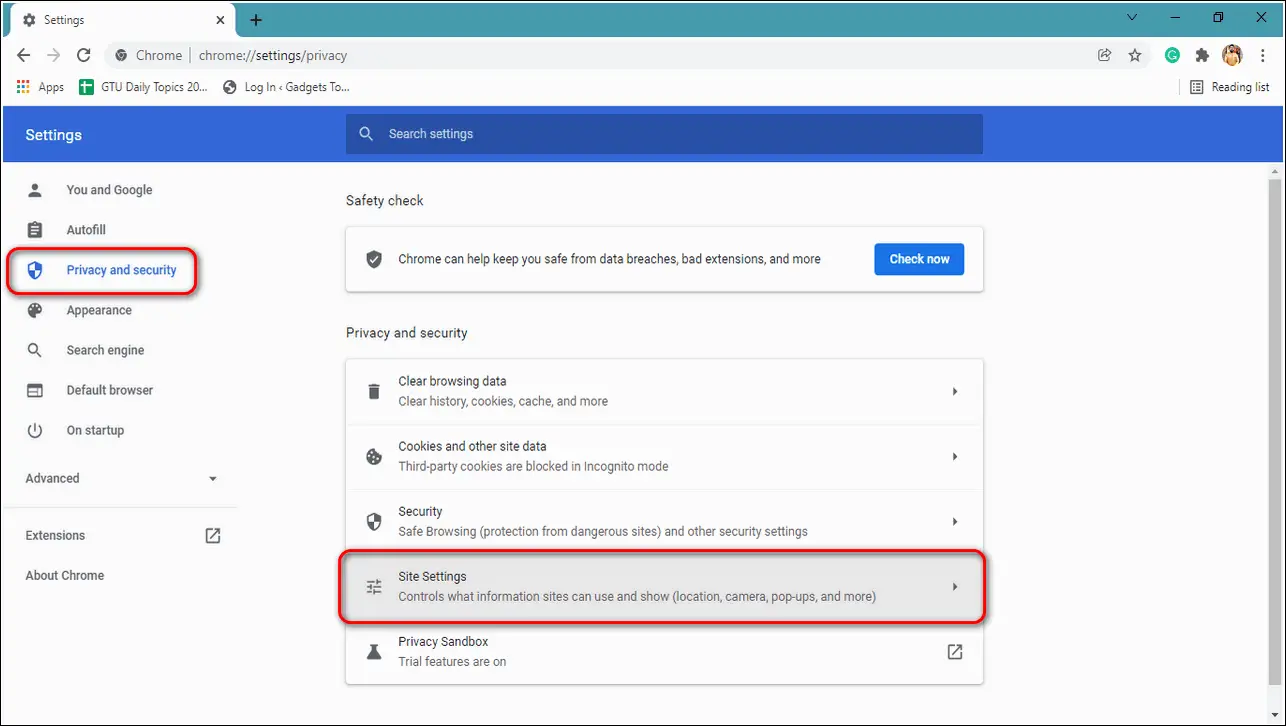Go back with the back arrow

[x=24, y=56]
